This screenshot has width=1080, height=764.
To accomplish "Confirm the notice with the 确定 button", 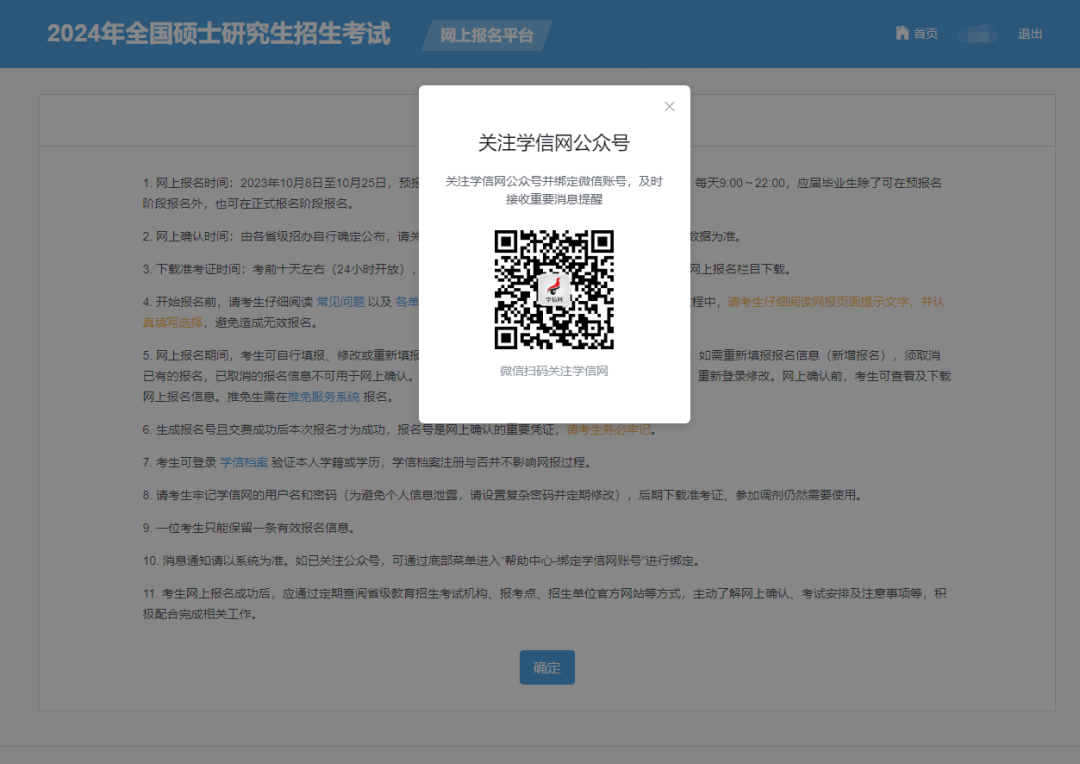I will click(547, 667).
